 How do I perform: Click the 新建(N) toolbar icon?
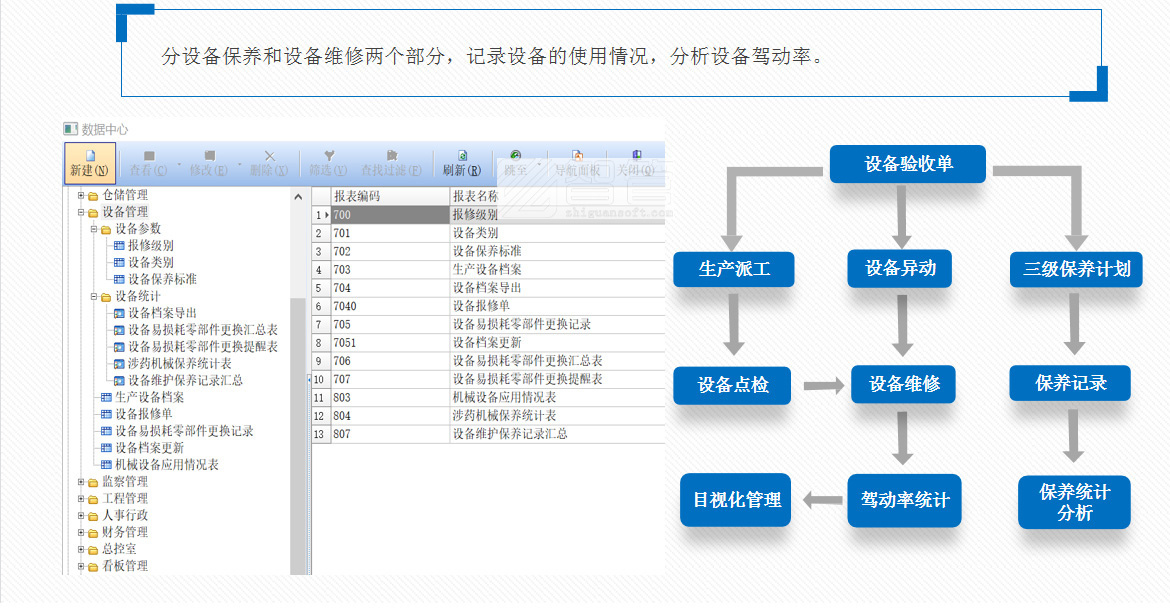(x=89, y=163)
